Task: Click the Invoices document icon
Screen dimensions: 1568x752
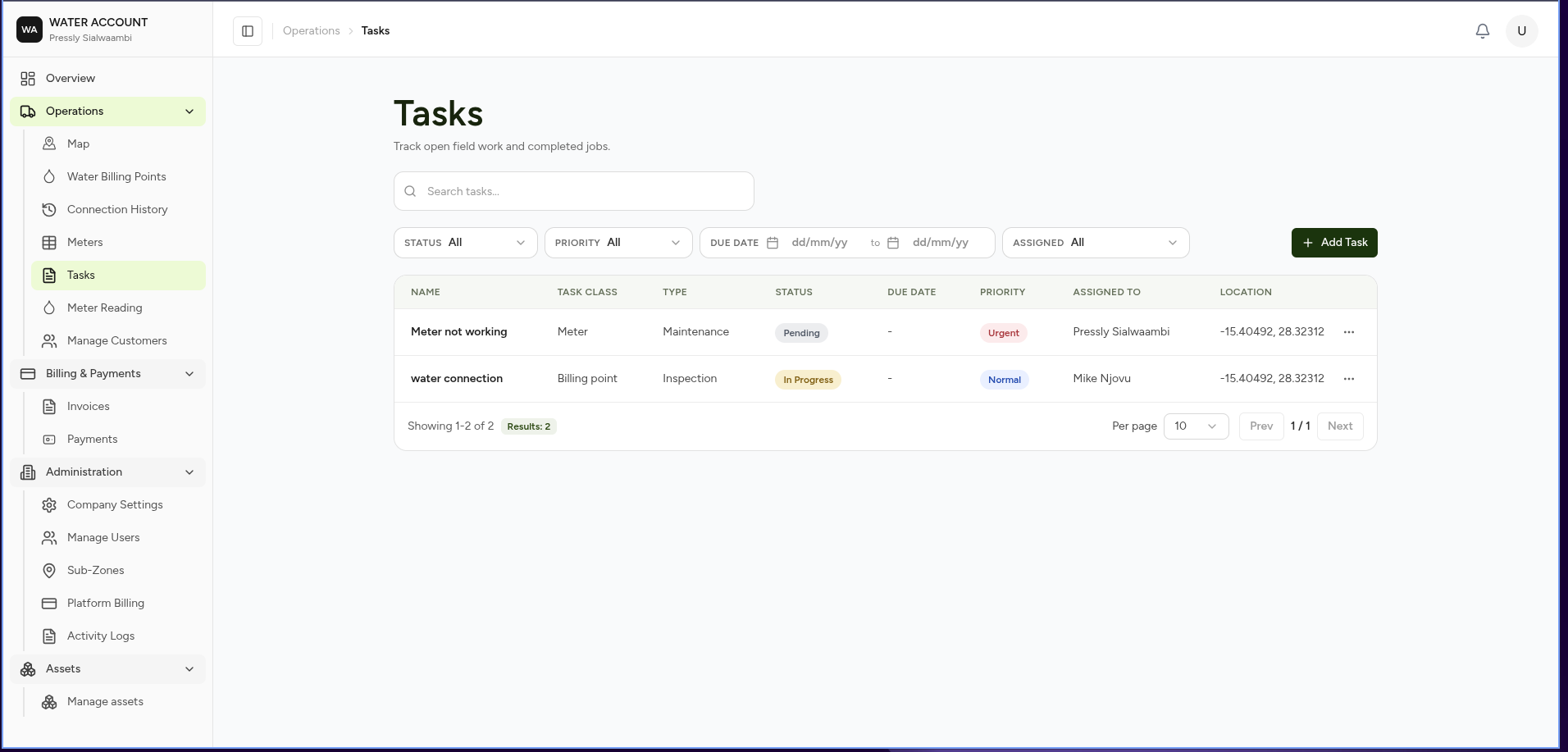Action: coord(49,407)
